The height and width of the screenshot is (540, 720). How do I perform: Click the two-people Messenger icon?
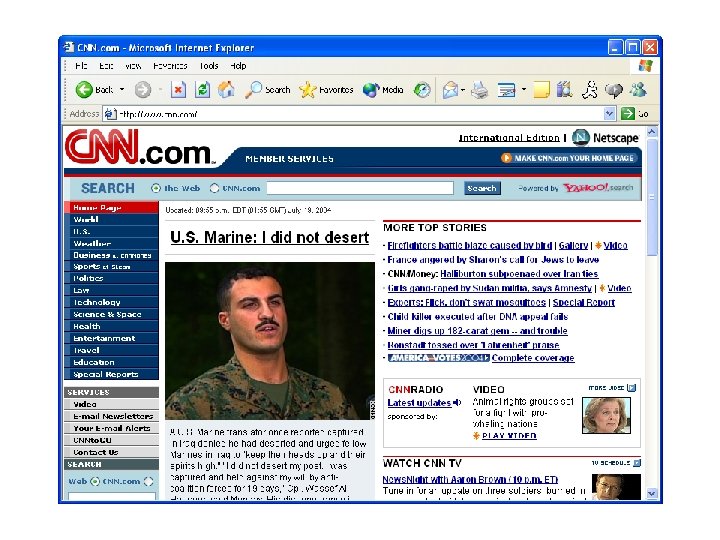click(638, 90)
